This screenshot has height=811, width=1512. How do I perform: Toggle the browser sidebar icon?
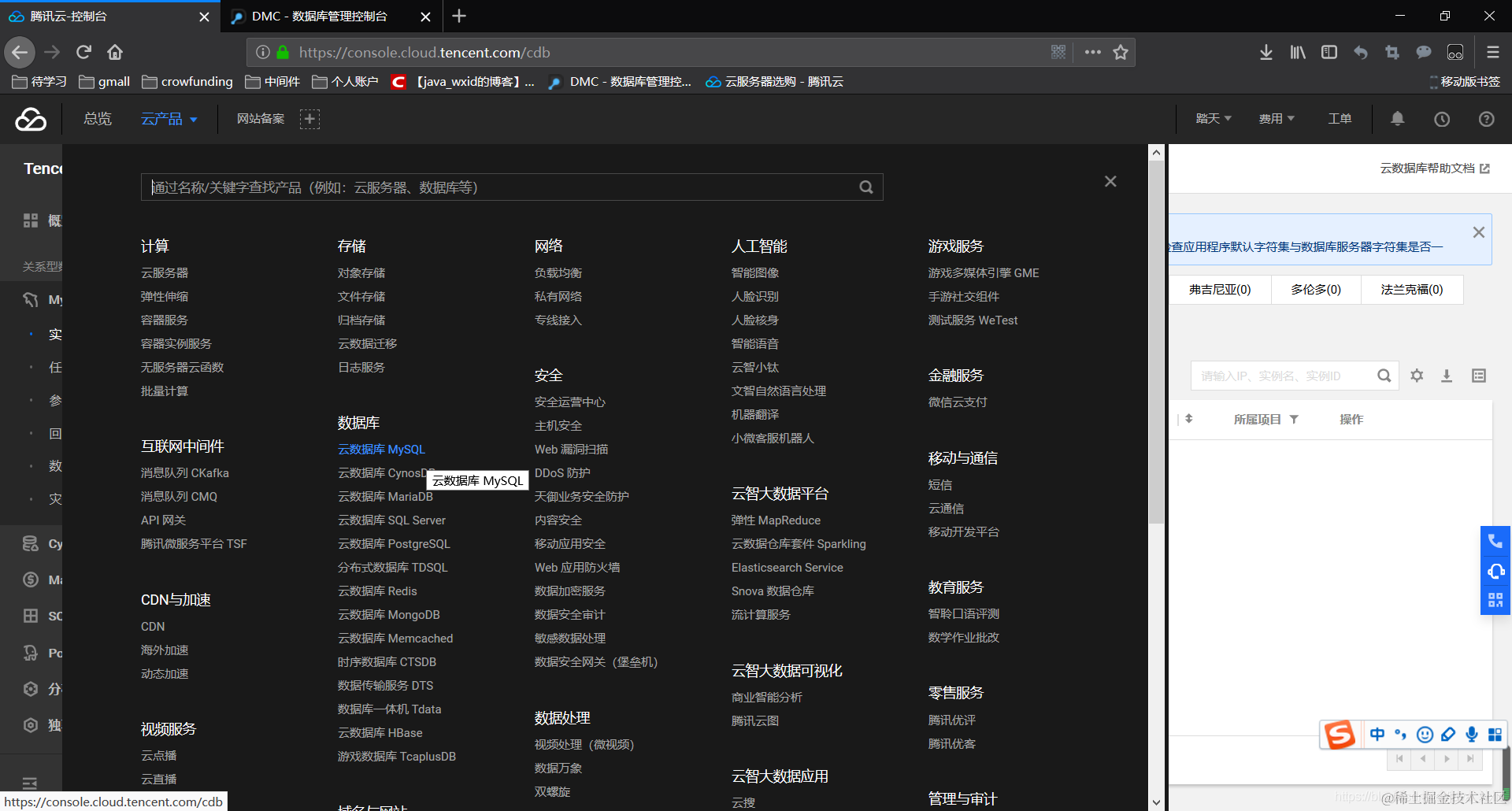click(x=1329, y=53)
